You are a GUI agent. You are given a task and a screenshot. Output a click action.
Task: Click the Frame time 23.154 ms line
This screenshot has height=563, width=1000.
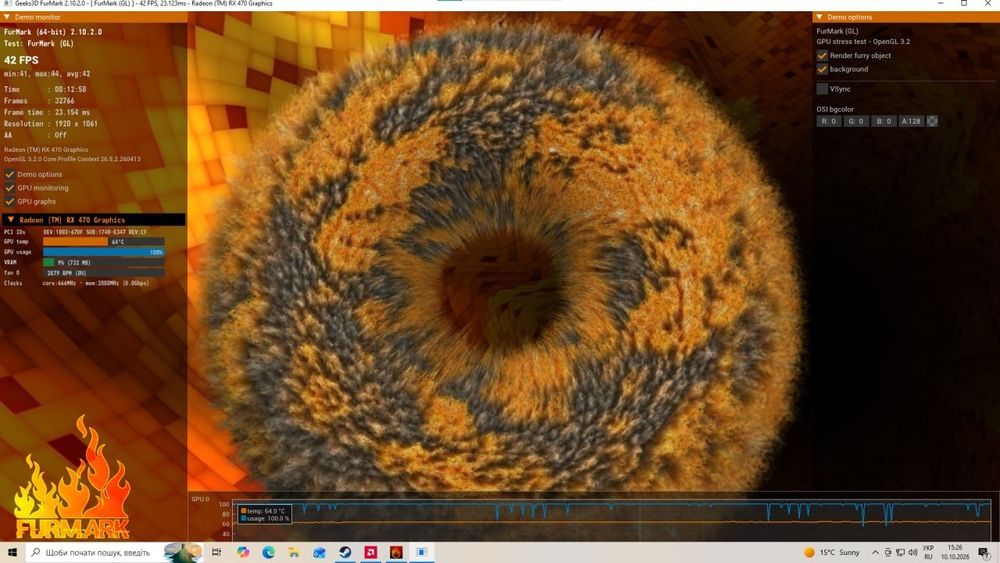(x=47, y=112)
